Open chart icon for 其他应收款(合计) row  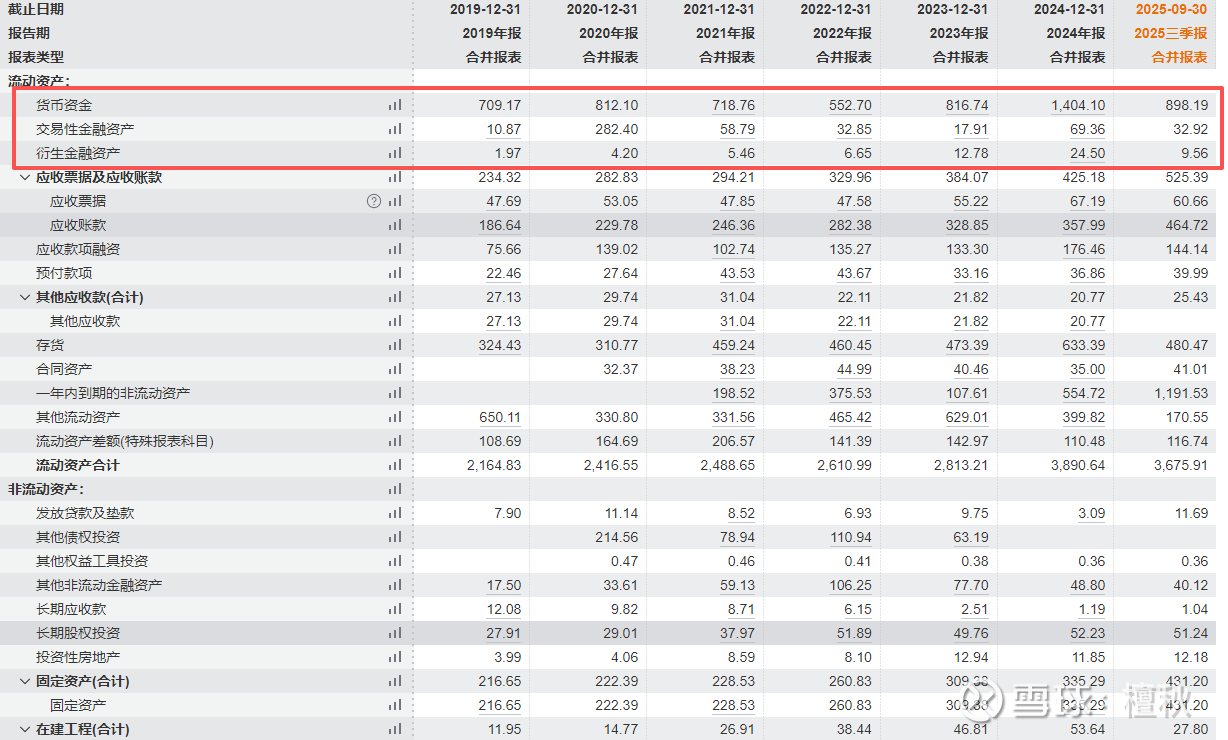(395, 297)
